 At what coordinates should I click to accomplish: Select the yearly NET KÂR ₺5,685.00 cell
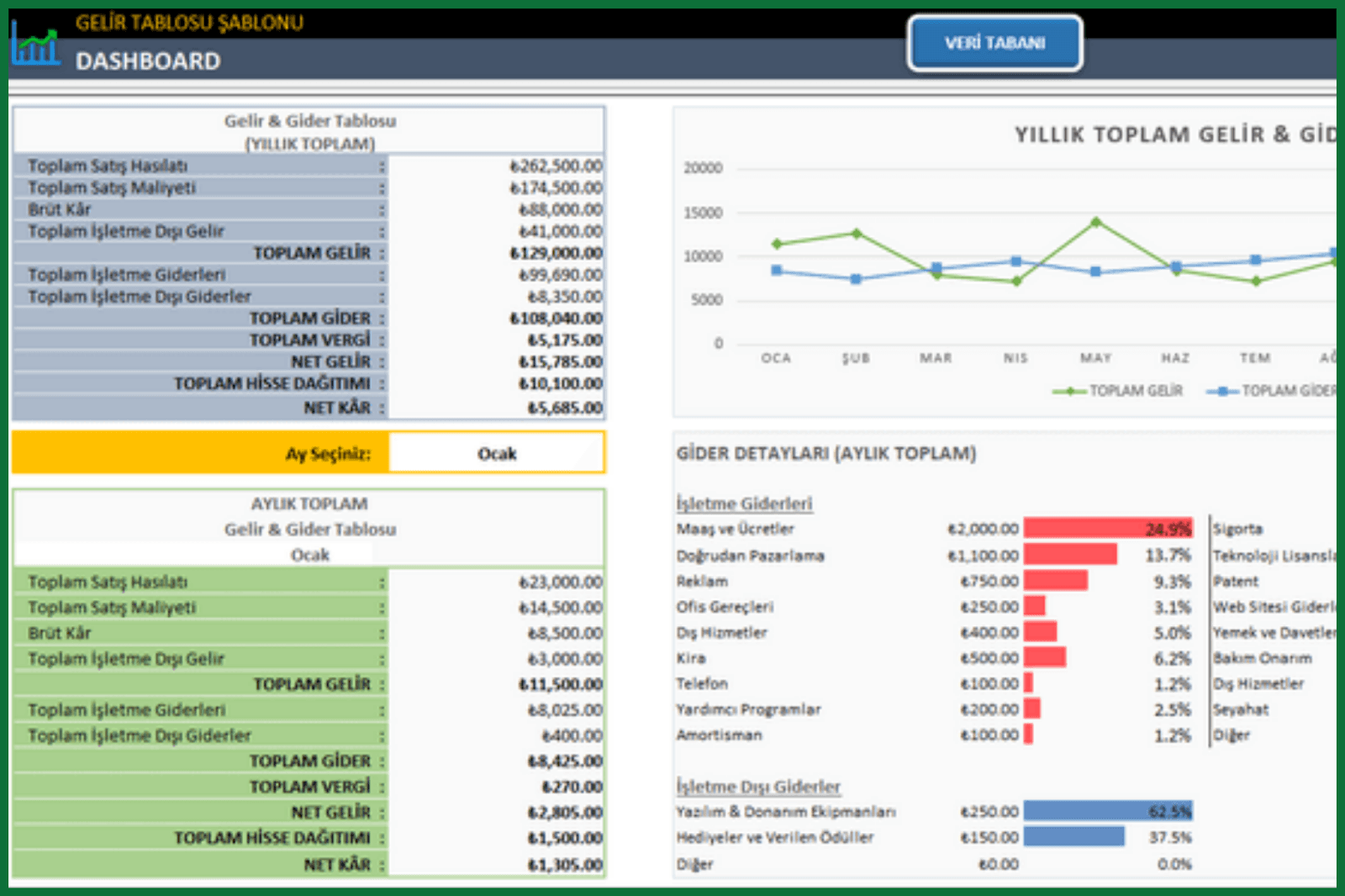564,408
